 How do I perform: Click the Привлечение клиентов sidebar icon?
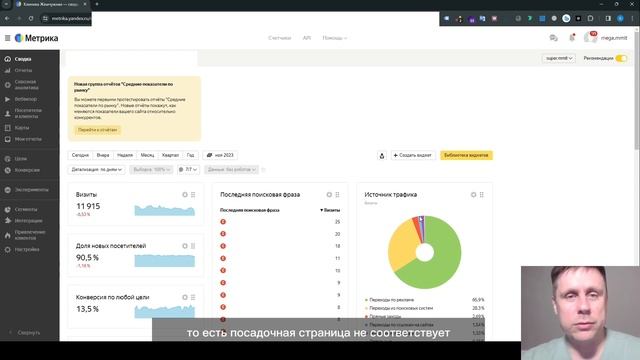[7, 235]
